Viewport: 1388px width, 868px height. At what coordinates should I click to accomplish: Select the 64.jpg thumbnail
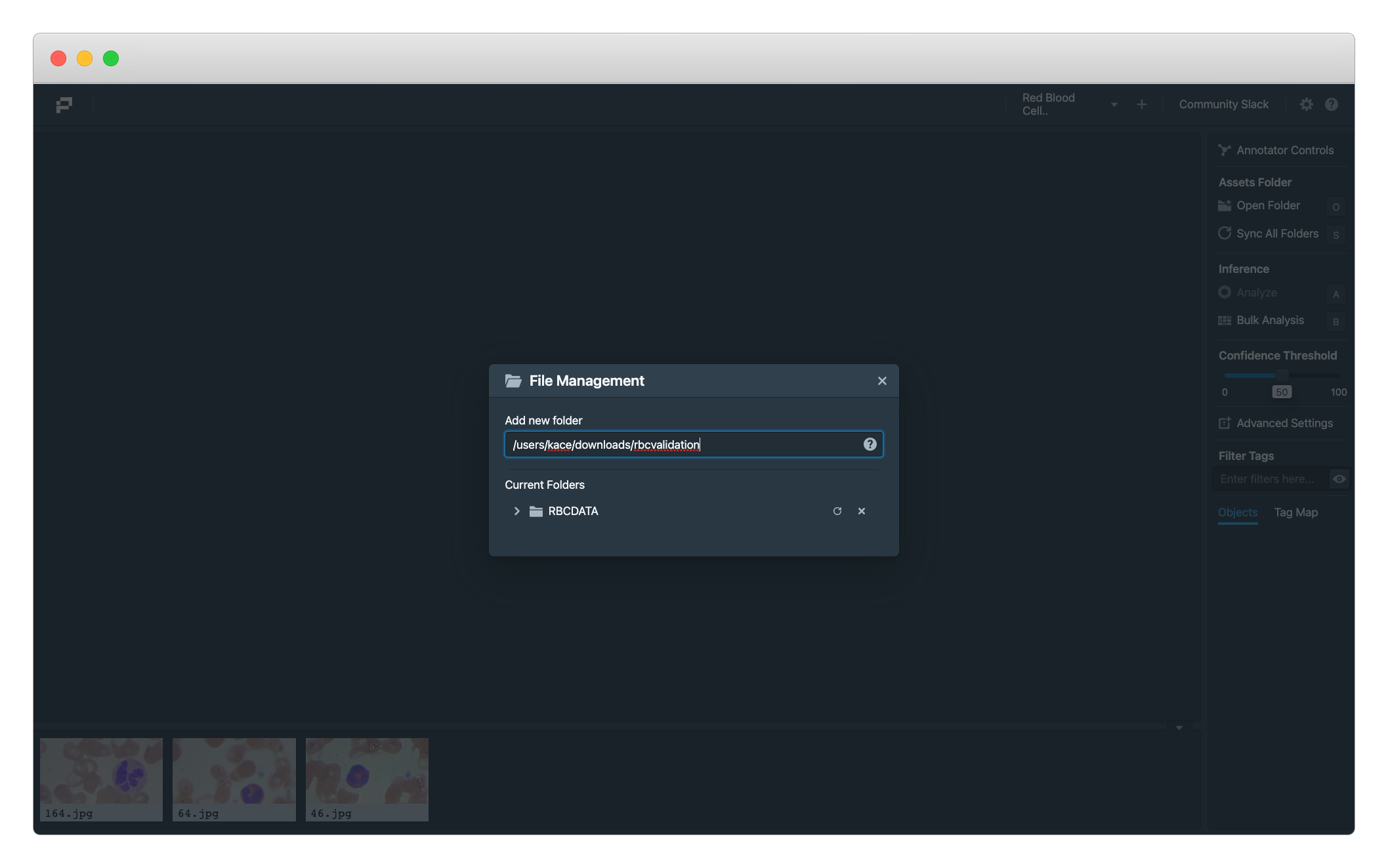[234, 779]
